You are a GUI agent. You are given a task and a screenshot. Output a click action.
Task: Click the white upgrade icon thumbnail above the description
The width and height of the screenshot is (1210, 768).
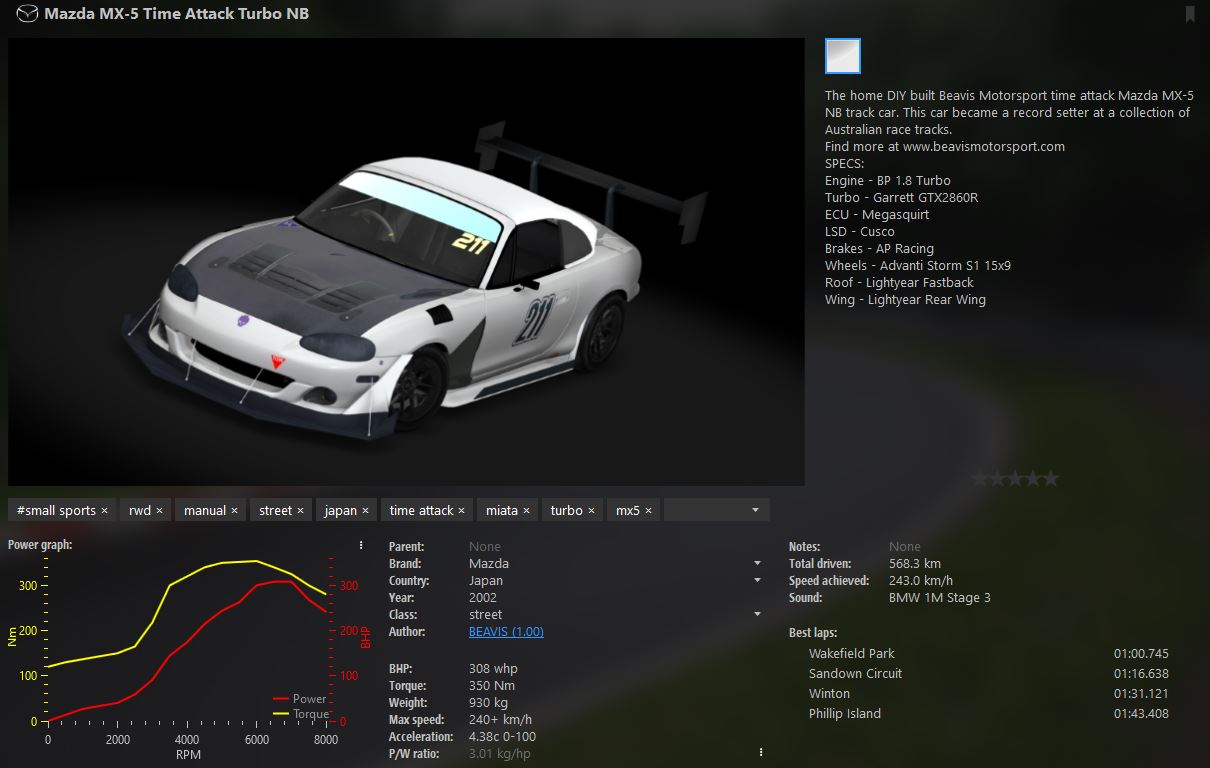(x=842, y=56)
